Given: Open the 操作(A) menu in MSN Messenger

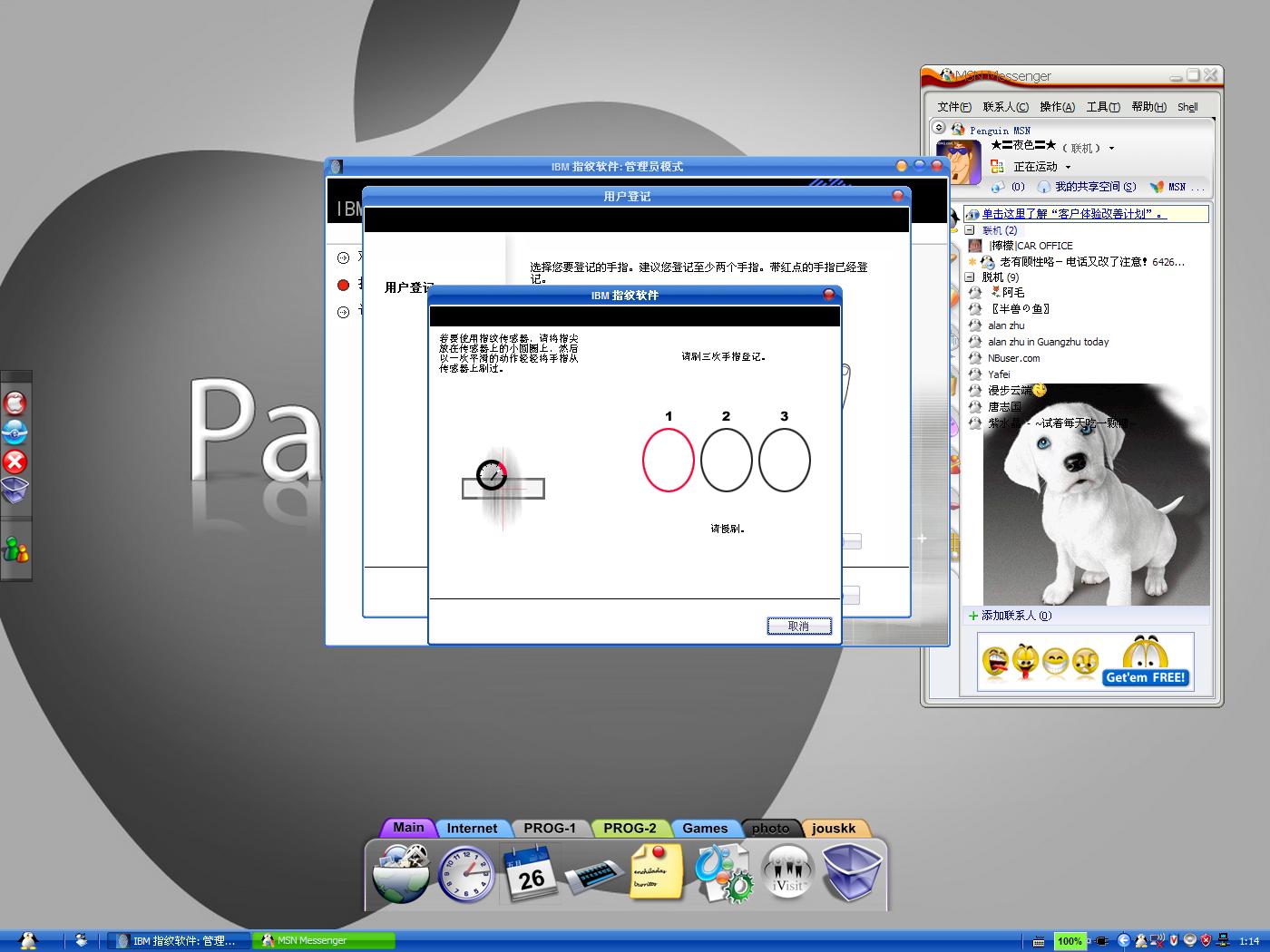Looking at the screenshot, I should click(x=1058, y=107).
